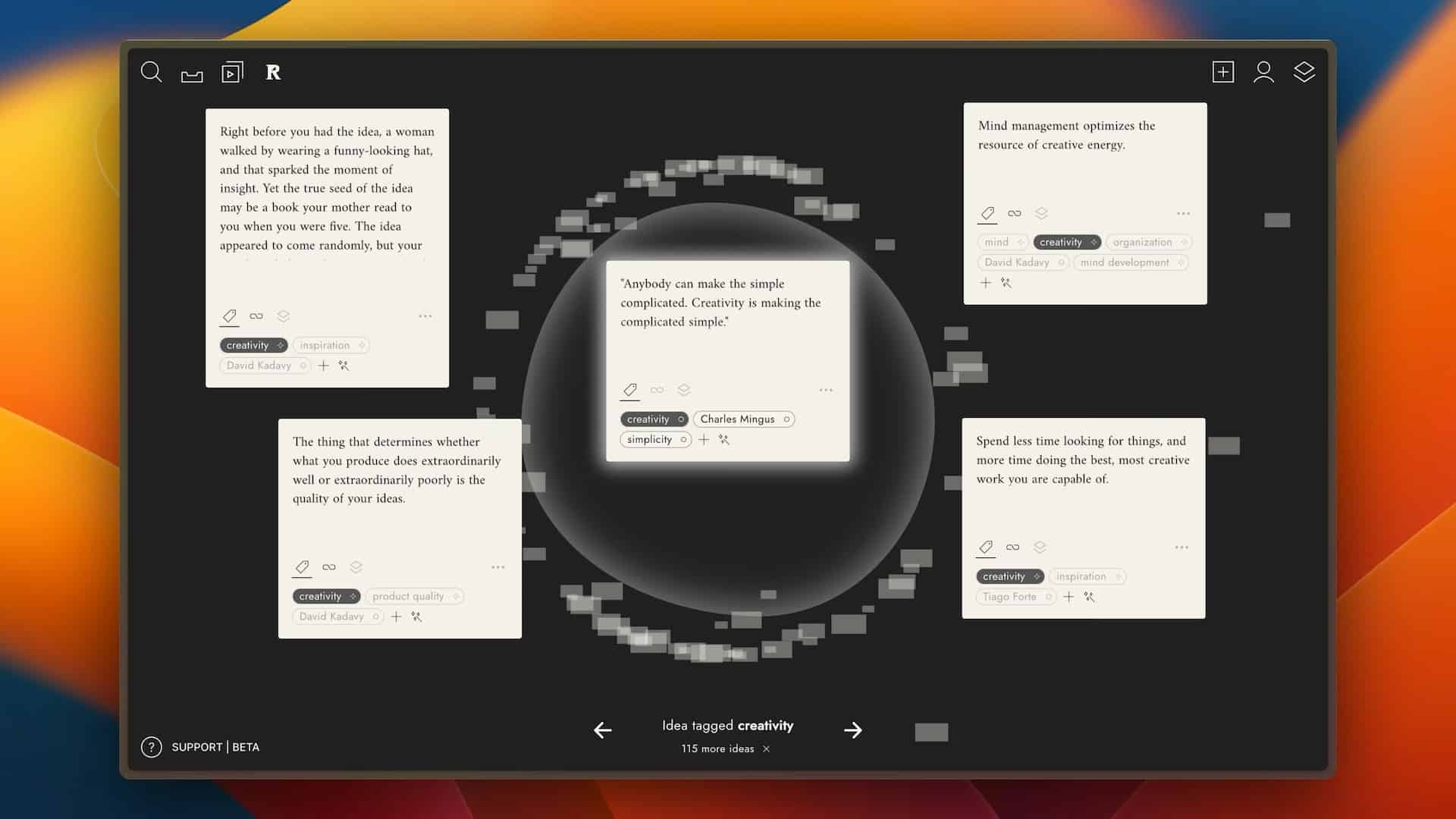1456x819 pixels.
Task: Open options menu on the David Kadavy idea card
Action: pos(425,315)
